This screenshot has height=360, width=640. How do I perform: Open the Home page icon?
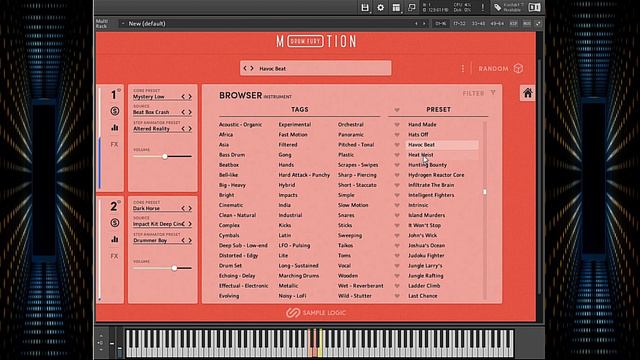(528, 93)
